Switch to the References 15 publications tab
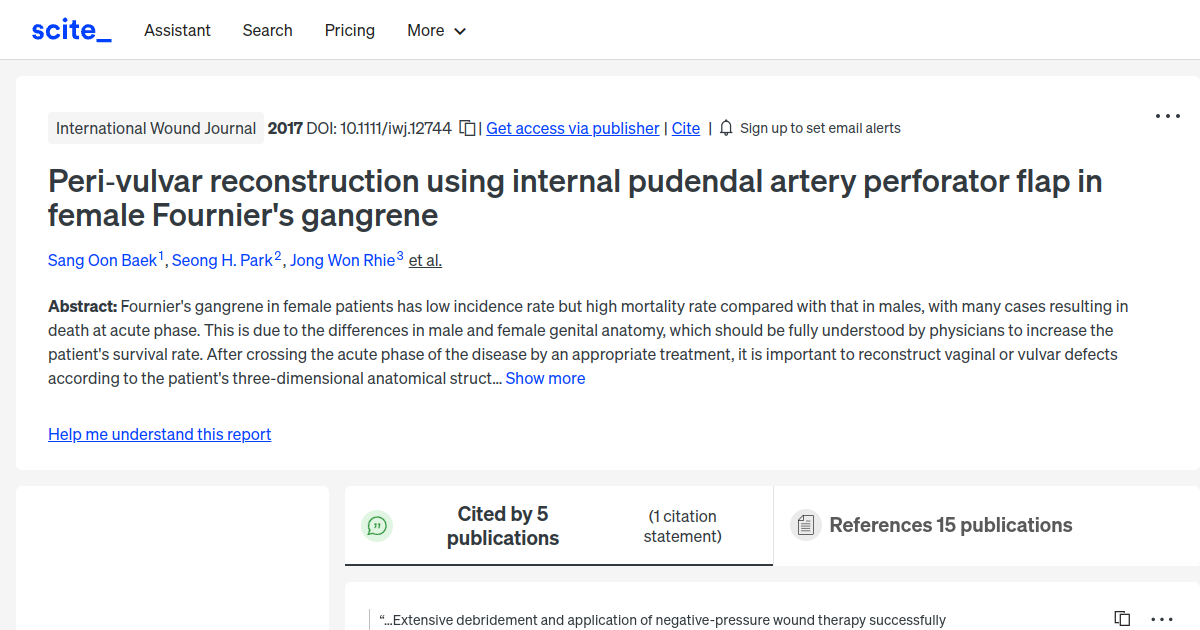Viewport: 1200px width, 630px height. click(950, 524)
